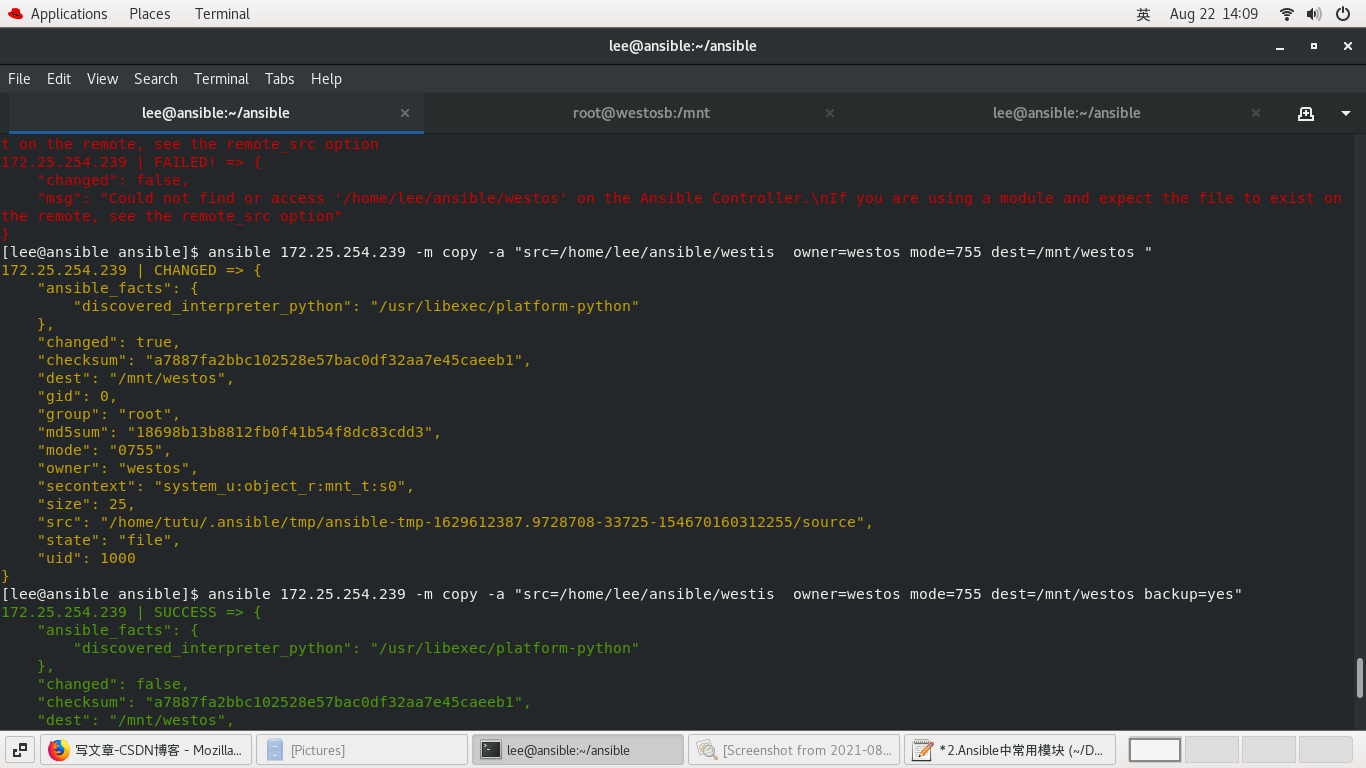This screenshot has width=1366, height=768.
Task: Switch to the second workspace in pager
Action: pyautogui.click(x=1212, y=749)
